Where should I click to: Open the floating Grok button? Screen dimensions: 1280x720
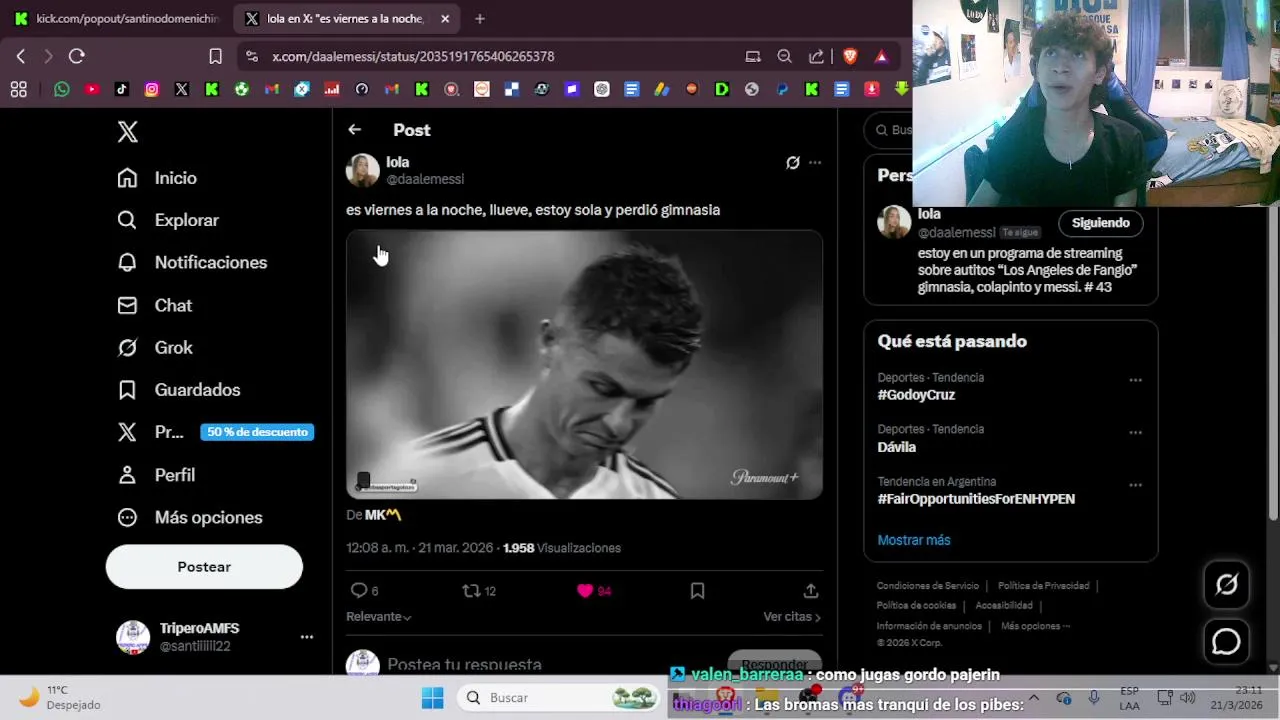1226,585
